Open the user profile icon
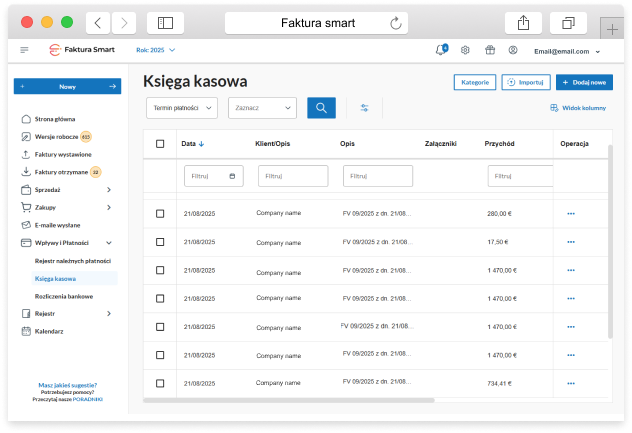Viewport: 632px width, 433px height. pyautogui.click(x=513, y=50)
